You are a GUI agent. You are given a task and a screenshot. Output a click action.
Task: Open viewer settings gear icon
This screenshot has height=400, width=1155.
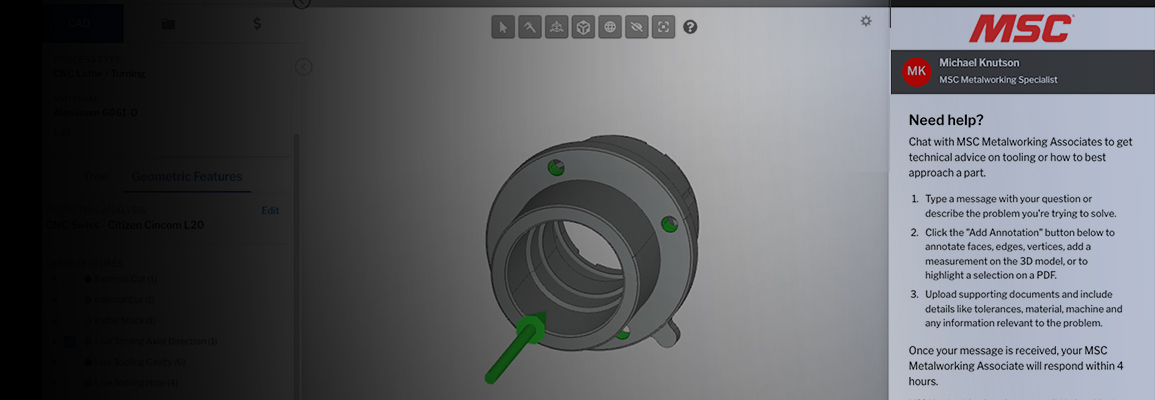pyautogui.click(x=866, y=21)
